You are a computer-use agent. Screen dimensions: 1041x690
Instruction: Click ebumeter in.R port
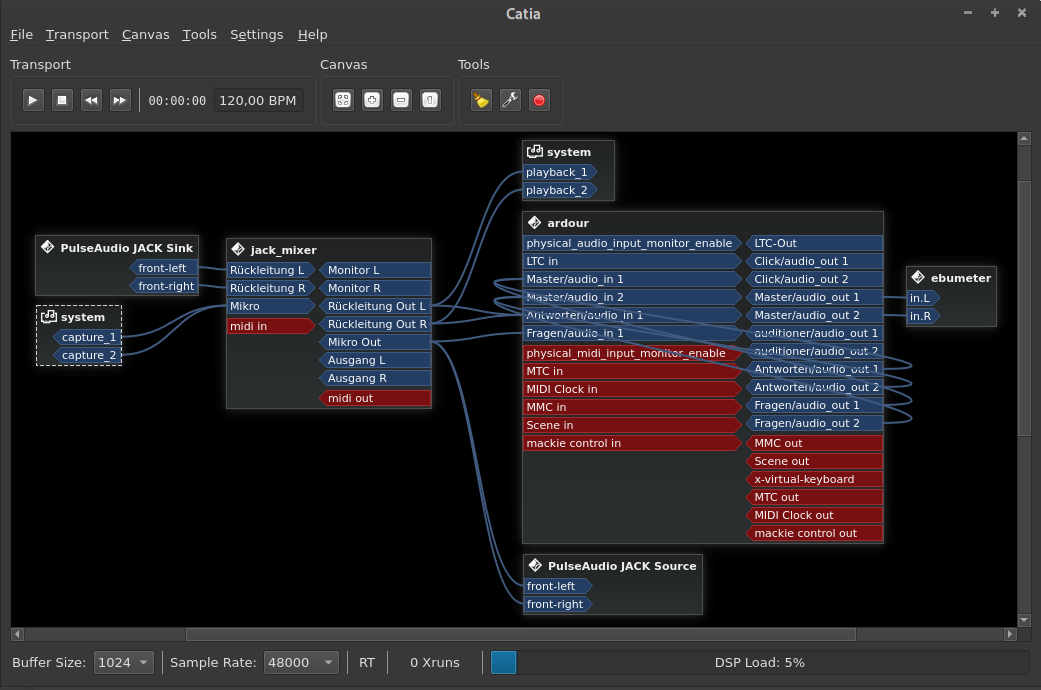(923, 315)
